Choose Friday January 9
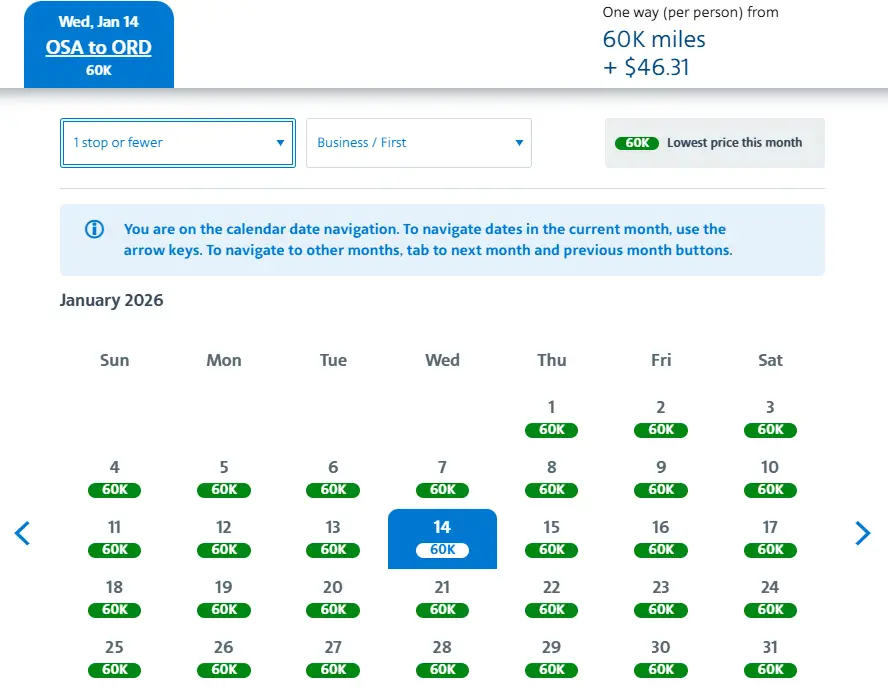Screen dimensions: 888x693 660,479
